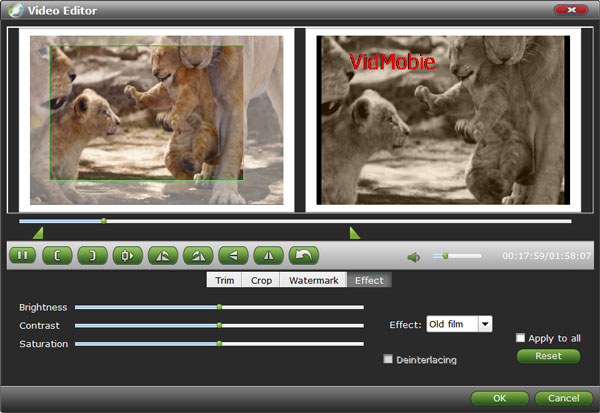Image resolution: width=600 pixels, height=413 pixels.
Task: Rotate video counterclockwise button
Action: click(163, 255)
